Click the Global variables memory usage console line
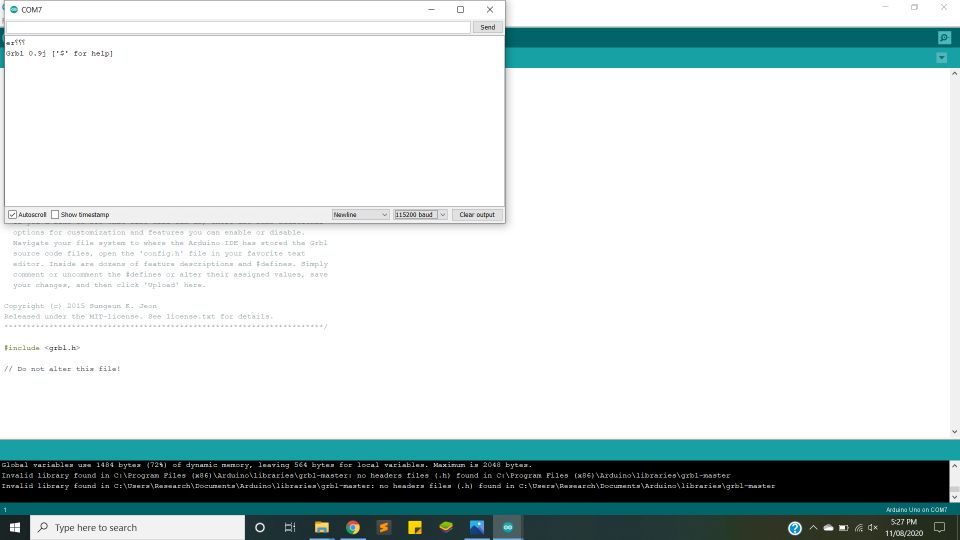Image resolution: width=960 pixels, height=540 pixels. pyautogui.click(x=267, y=465)
